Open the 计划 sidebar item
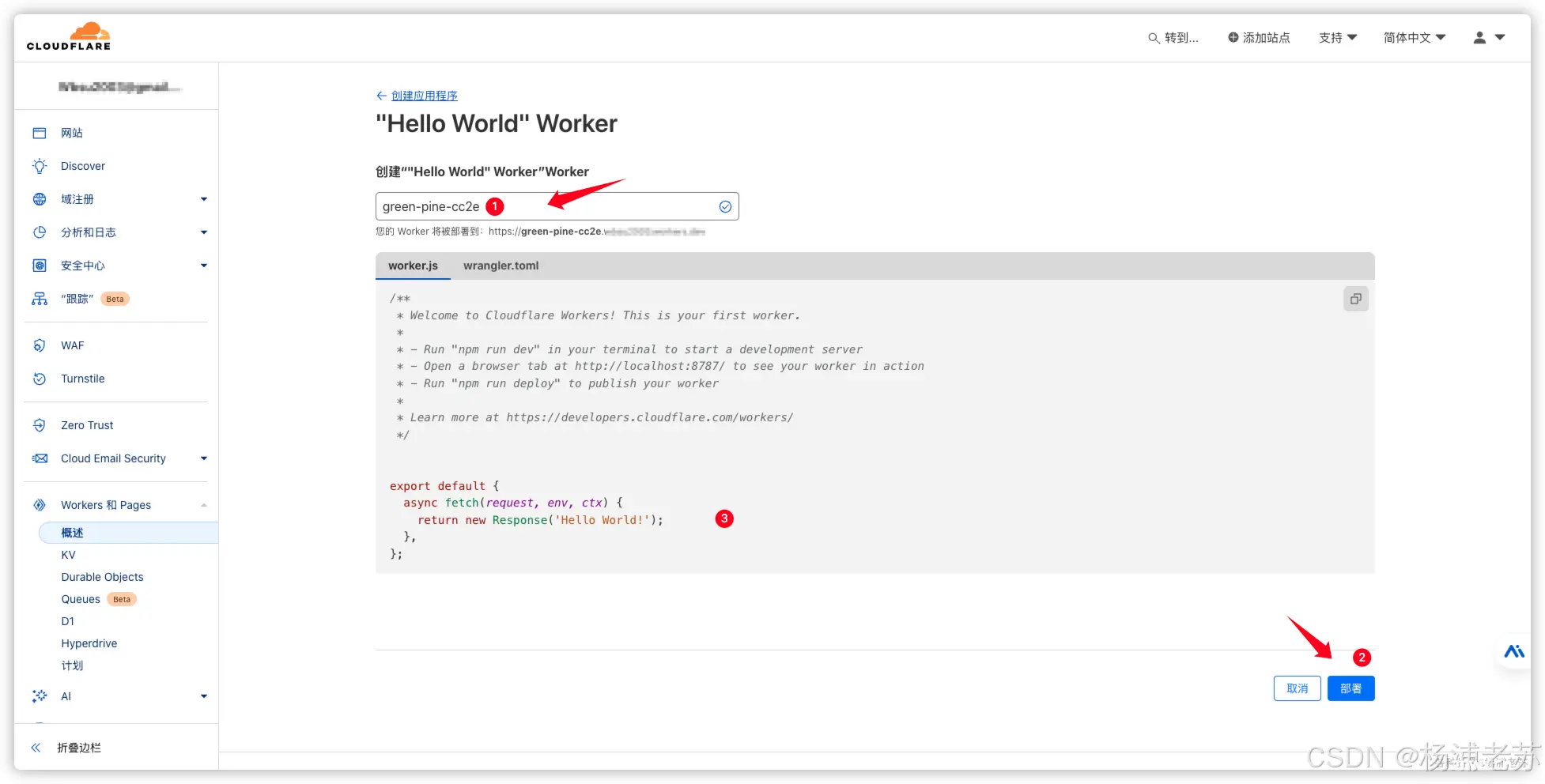 [72, 665]
